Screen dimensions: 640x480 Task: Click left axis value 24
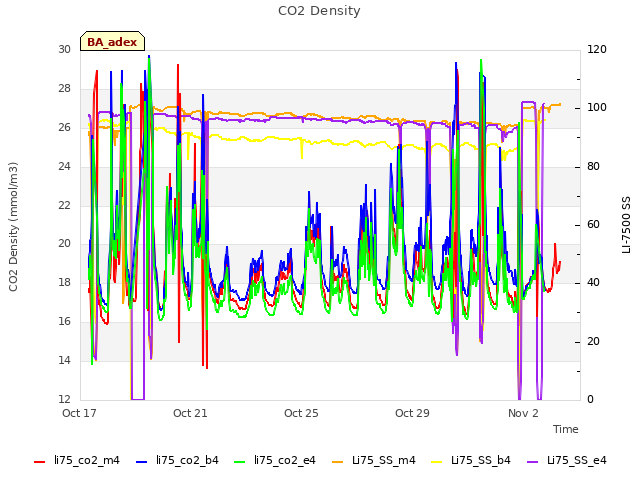tap(64, 166)
